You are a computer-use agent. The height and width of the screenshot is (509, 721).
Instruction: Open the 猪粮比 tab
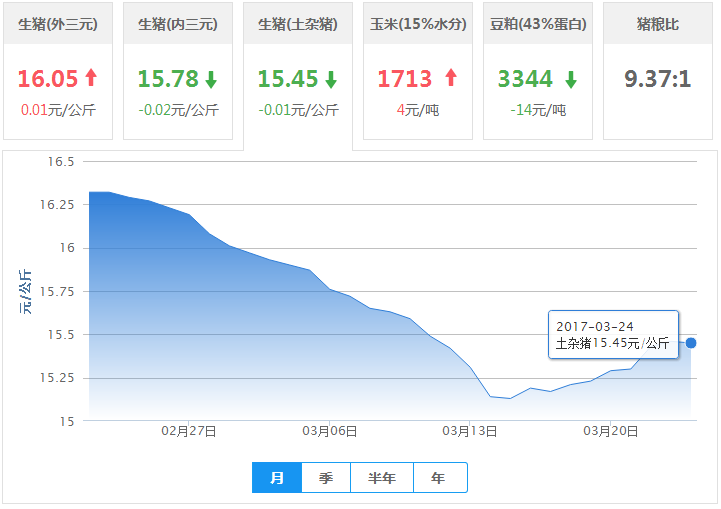(x=657, y=24)
